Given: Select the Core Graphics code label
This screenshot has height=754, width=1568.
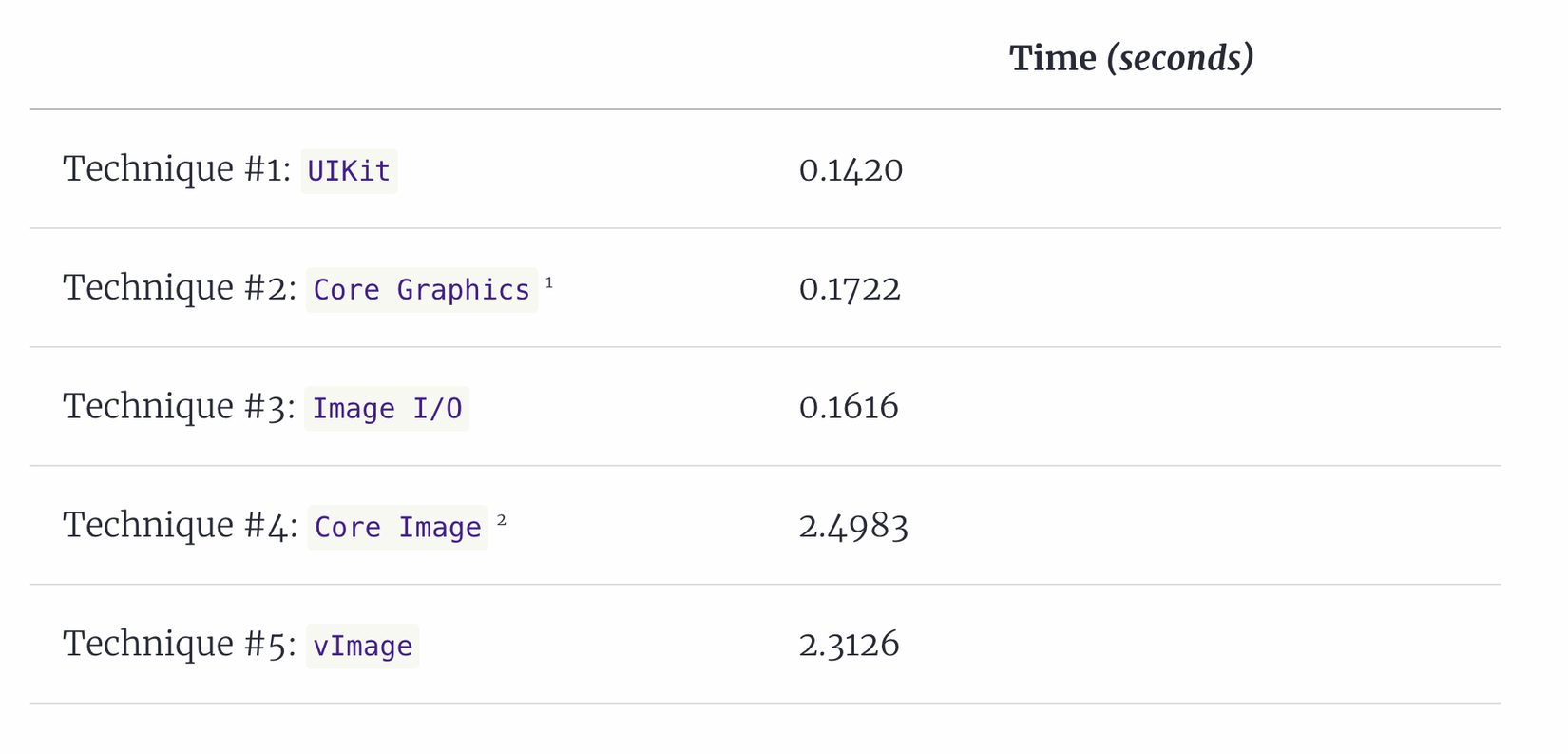Looking at the screenshot, I should [x=422, y=290].
